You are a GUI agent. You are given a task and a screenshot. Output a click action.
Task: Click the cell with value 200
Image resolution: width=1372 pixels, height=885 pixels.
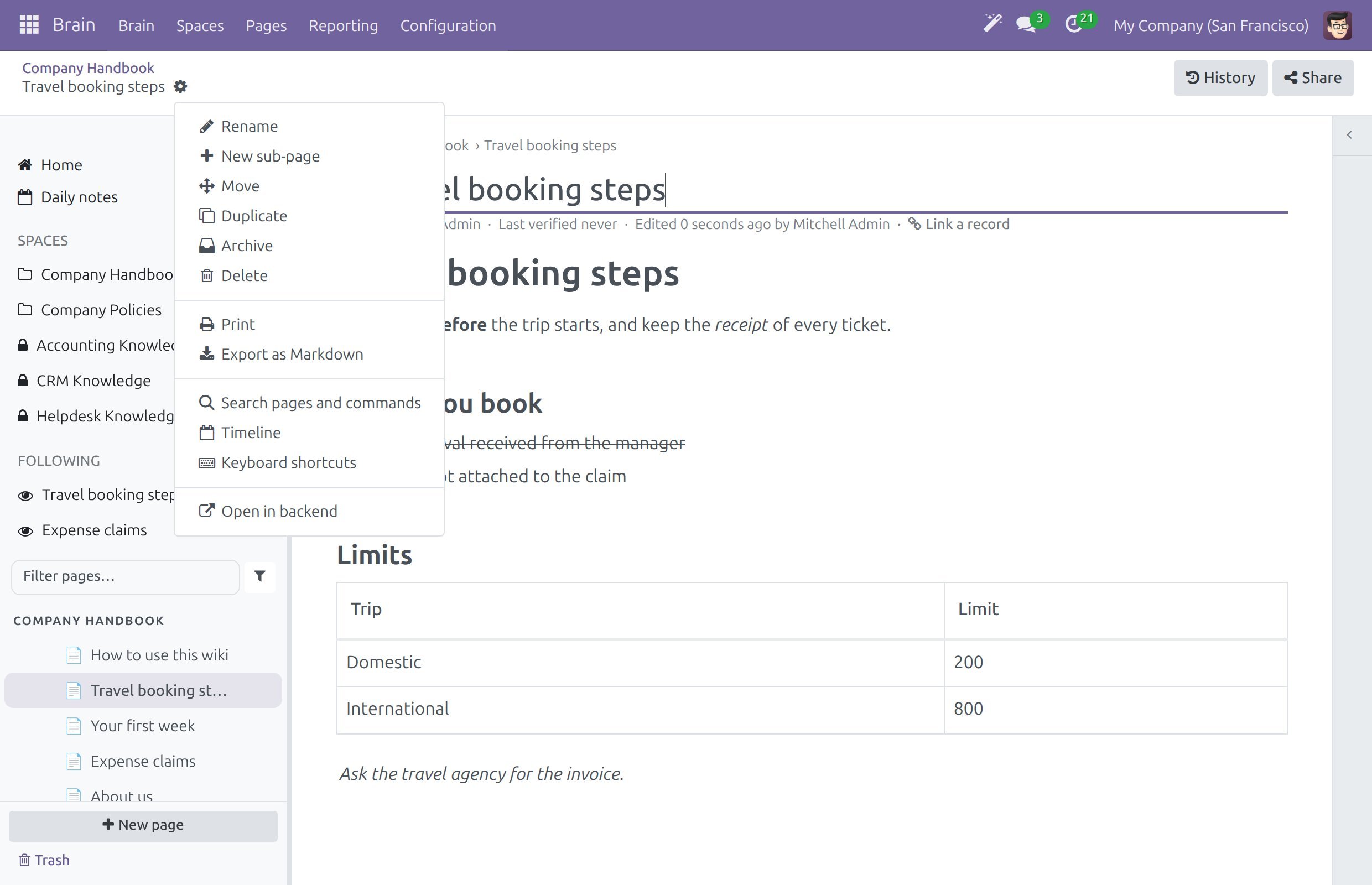1115,663
